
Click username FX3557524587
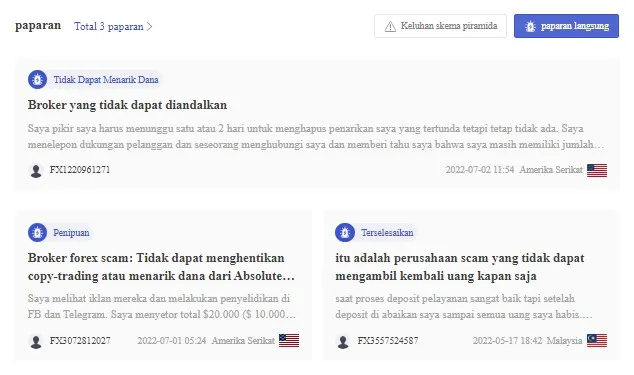point(388,341)
